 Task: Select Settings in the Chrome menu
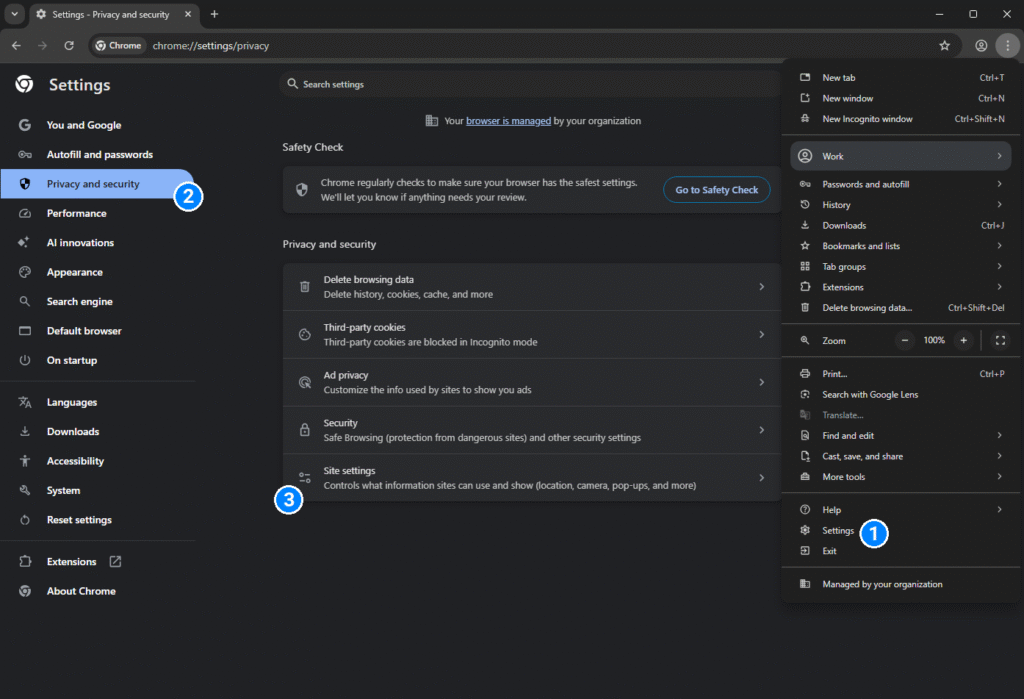838,531
